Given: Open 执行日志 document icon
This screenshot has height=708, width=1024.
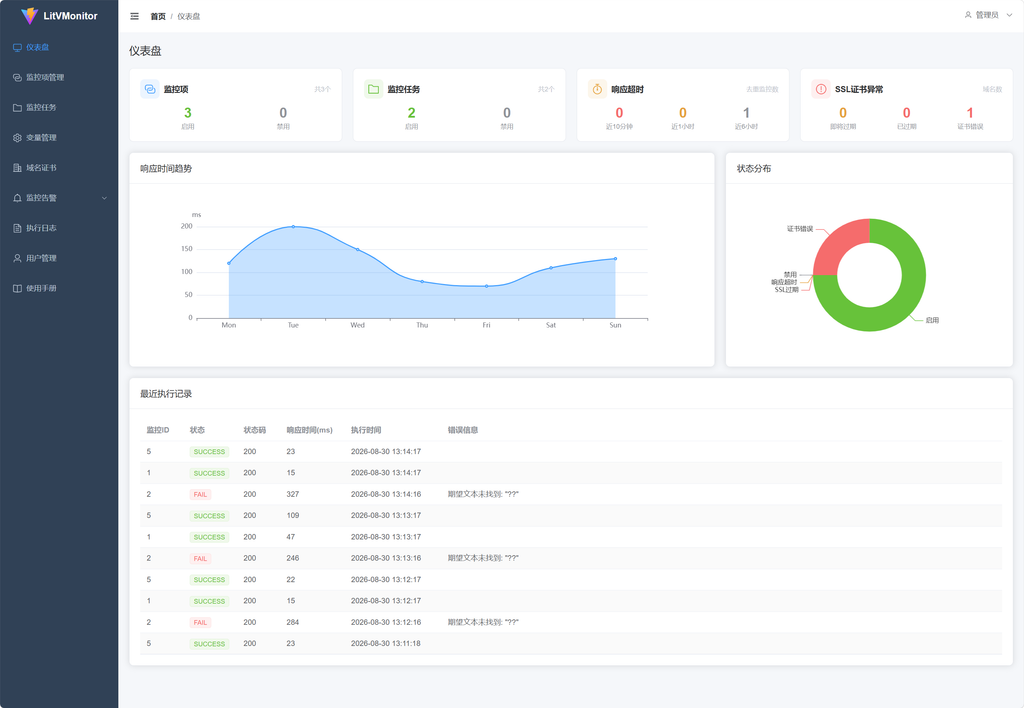Looking at the screenshot, I should tap(17, 228).
